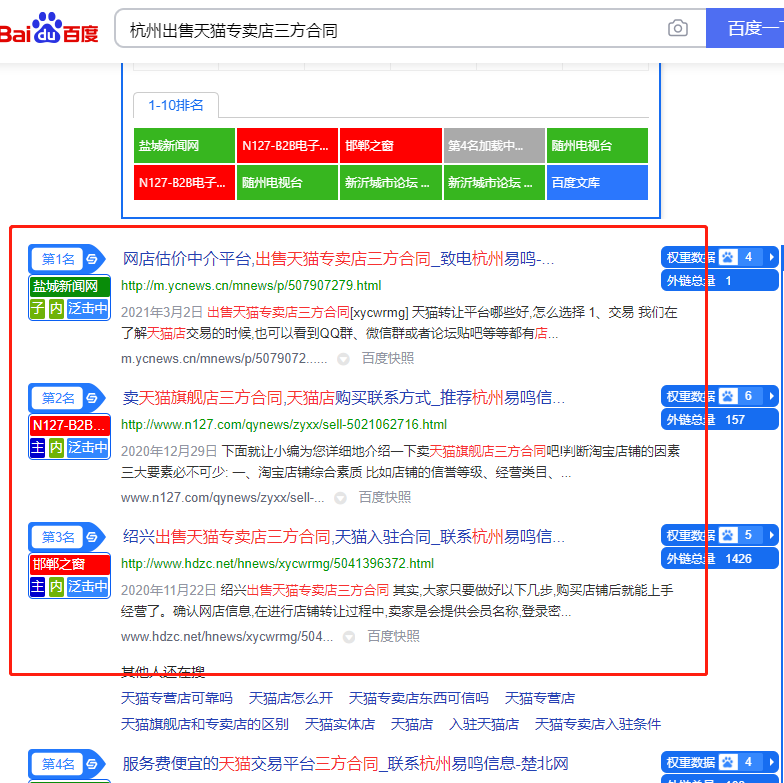Click green 盐城新闻网 ranking cell

[184, 146]
